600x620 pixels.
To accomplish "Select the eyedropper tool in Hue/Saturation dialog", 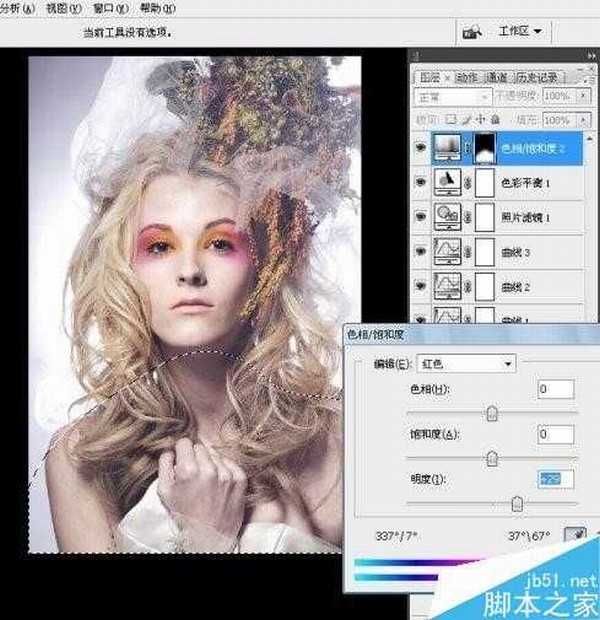I will click(x=578, y=536).
